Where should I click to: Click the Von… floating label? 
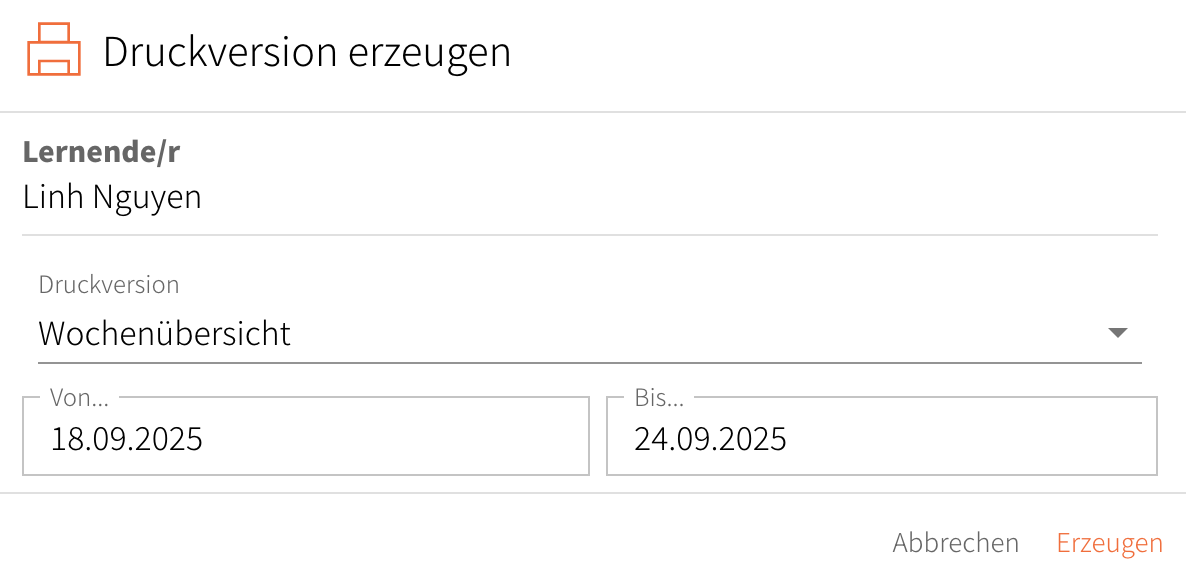point(80,398)
